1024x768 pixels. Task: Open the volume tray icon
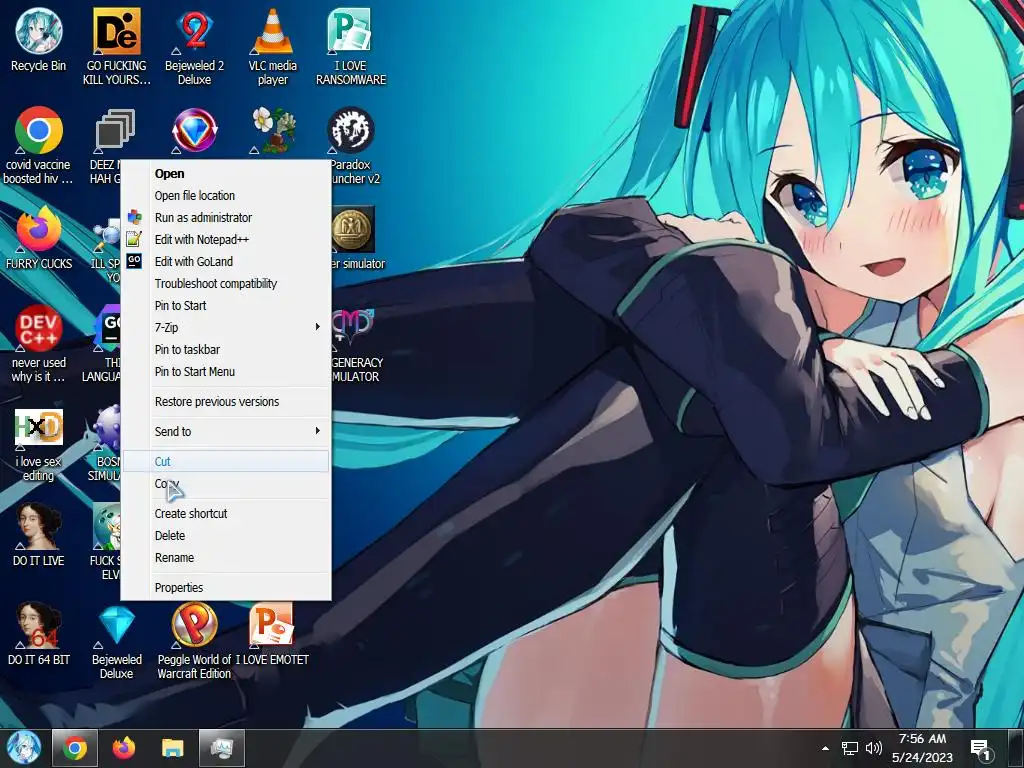(873, 748)
